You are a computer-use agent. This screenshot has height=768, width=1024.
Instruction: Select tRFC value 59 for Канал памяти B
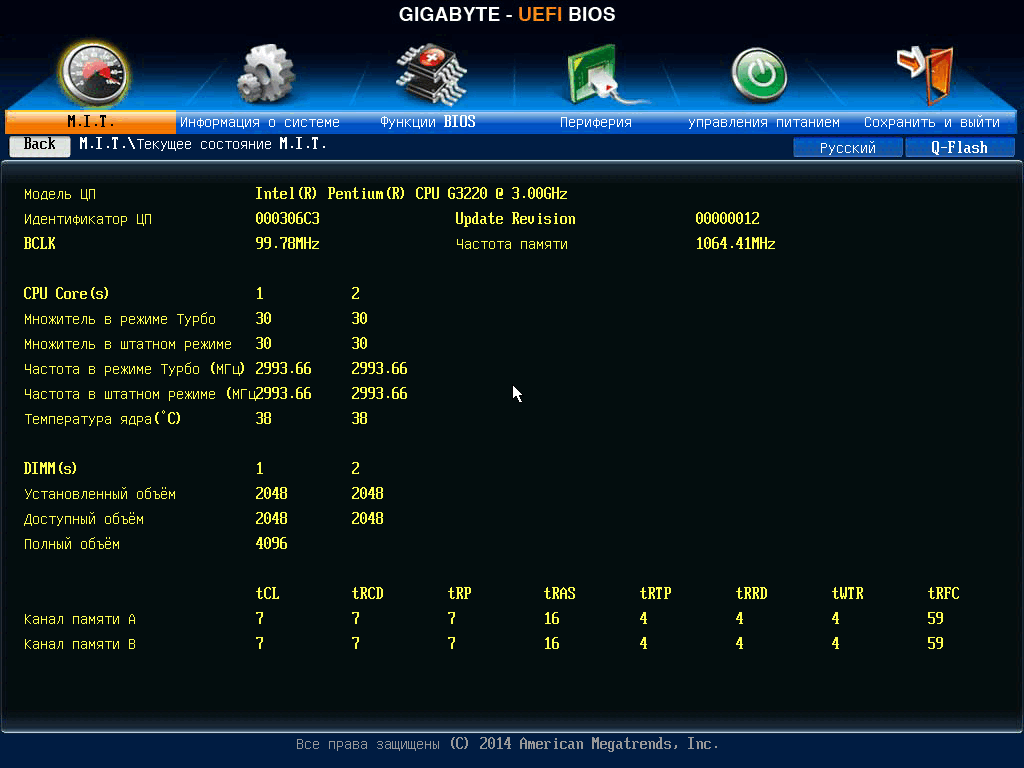935,643
